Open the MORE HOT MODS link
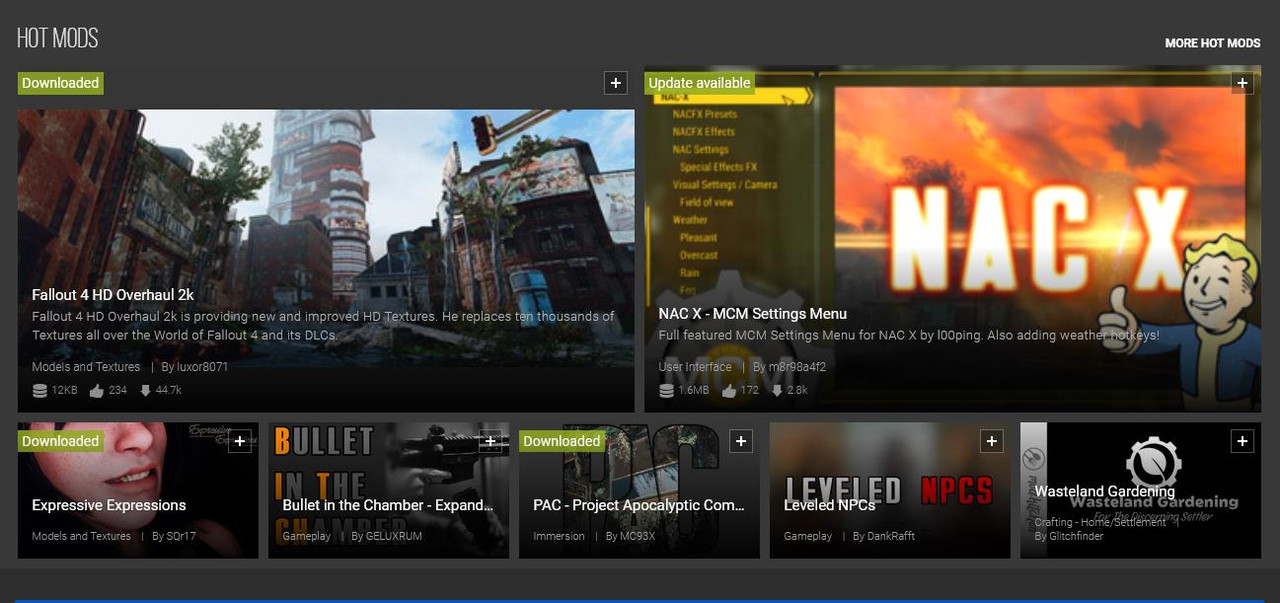The image size is (1280, 603). 1212,43
